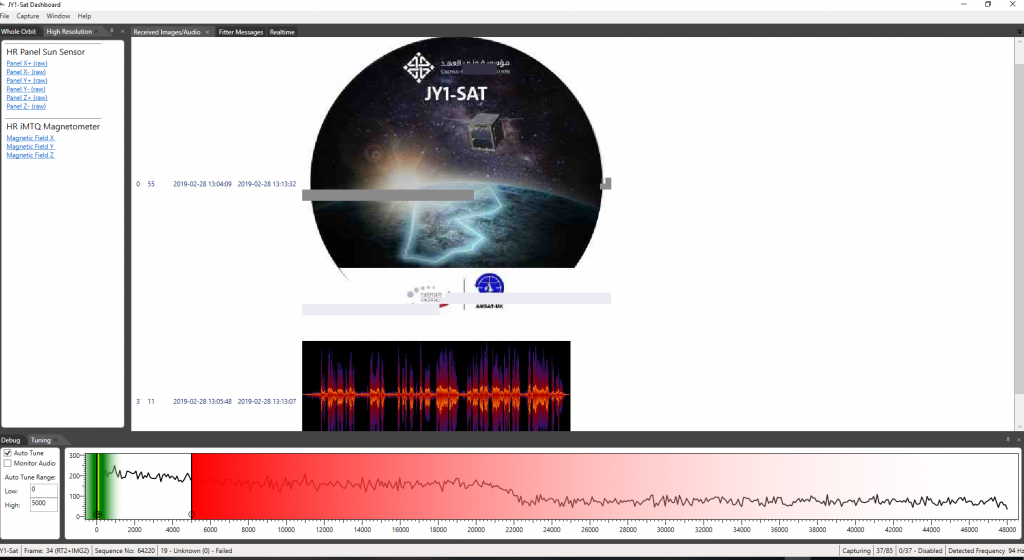Click the Frame: 34 (RT2+IMG2) status entry

pyautogui.click(x=56, y=551)
